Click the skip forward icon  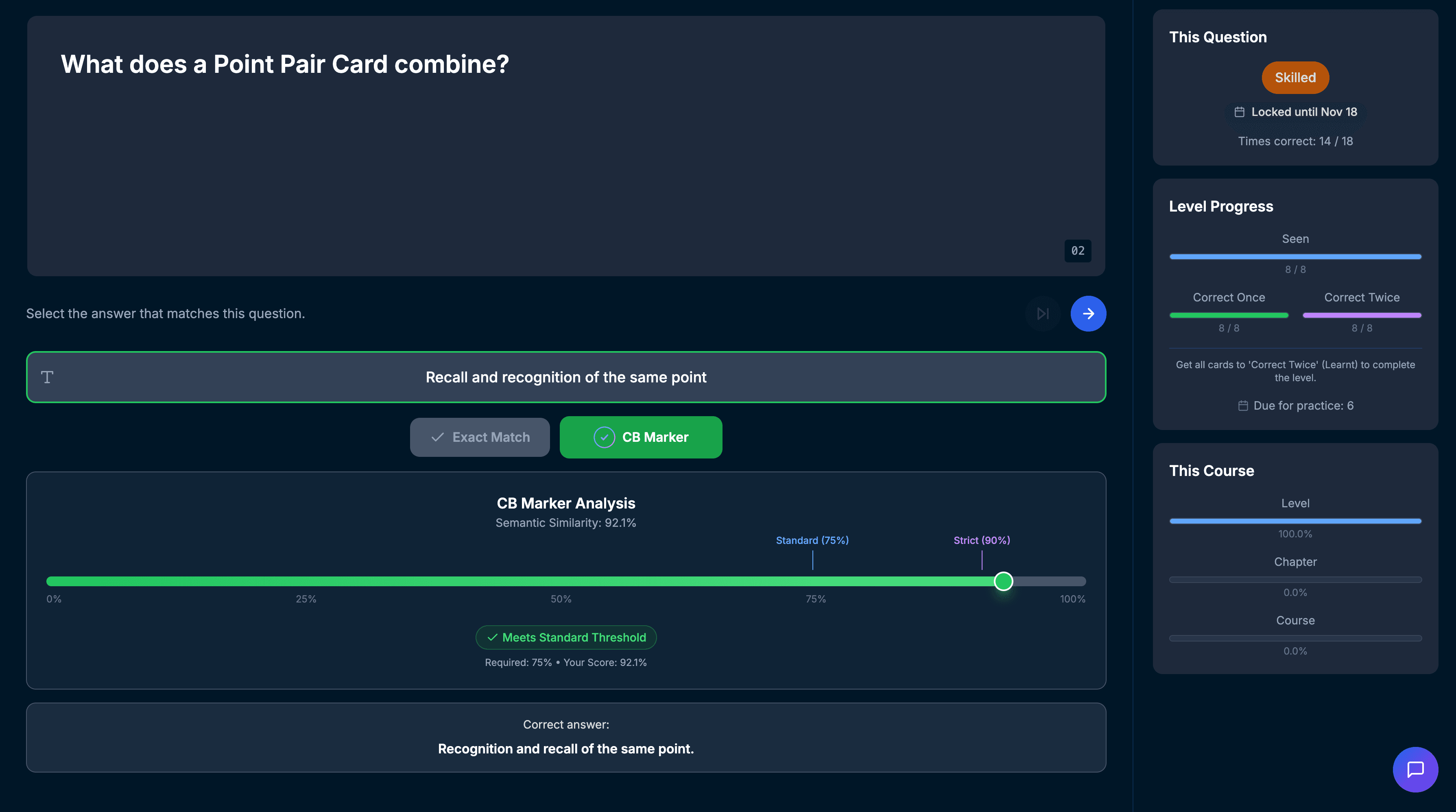point(1043,314)
